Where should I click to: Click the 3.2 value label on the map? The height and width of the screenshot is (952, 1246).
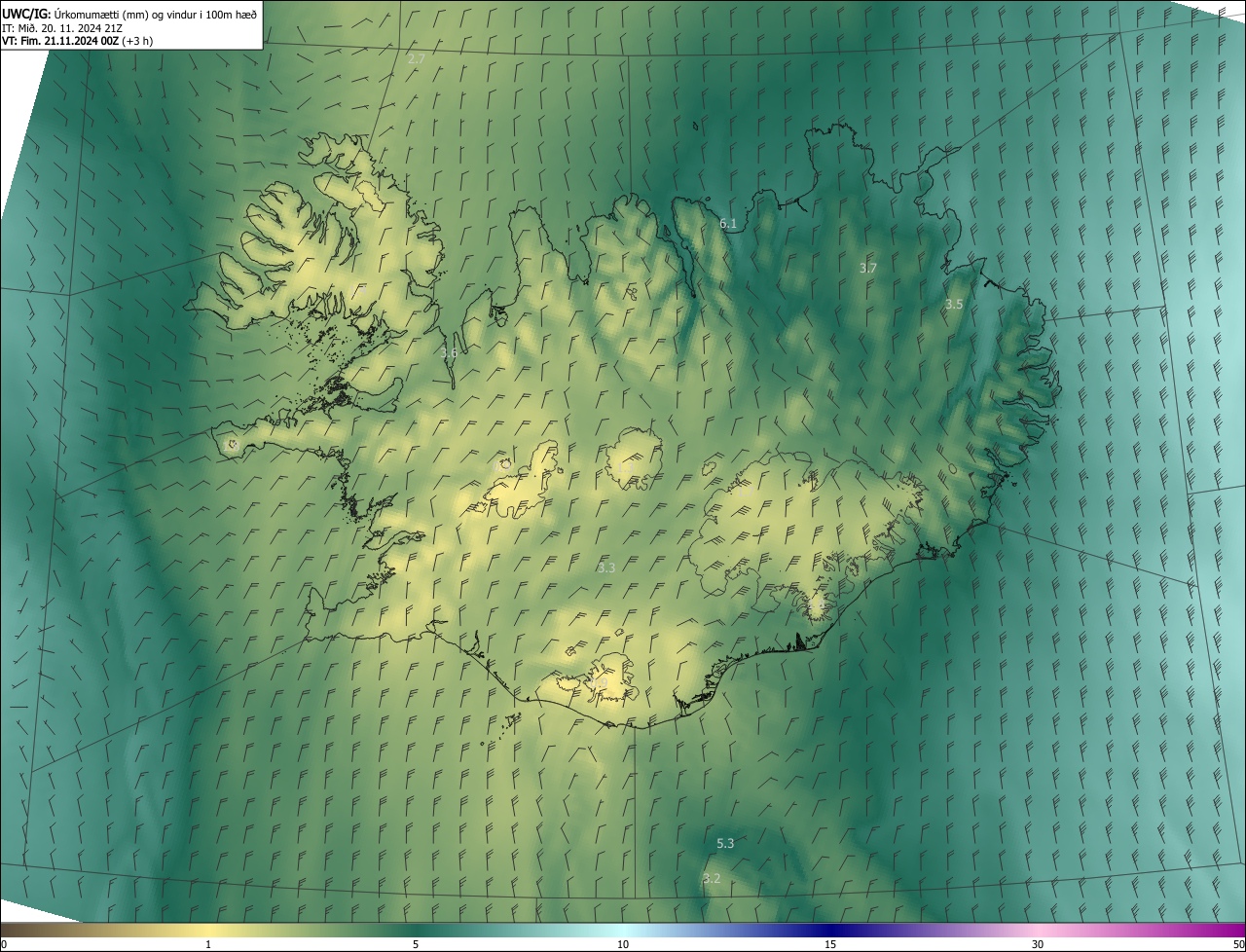(712, 879)
